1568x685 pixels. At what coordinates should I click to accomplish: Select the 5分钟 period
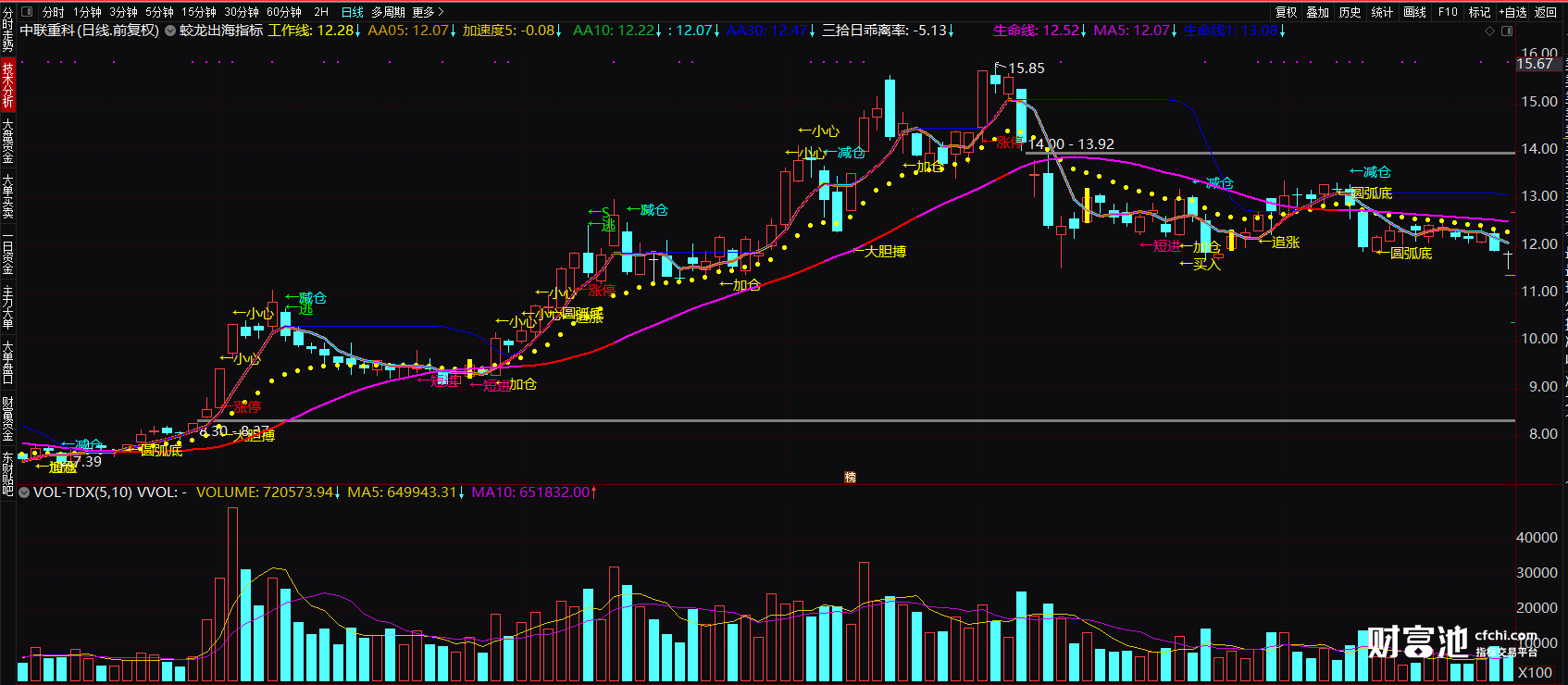point(159,12)
